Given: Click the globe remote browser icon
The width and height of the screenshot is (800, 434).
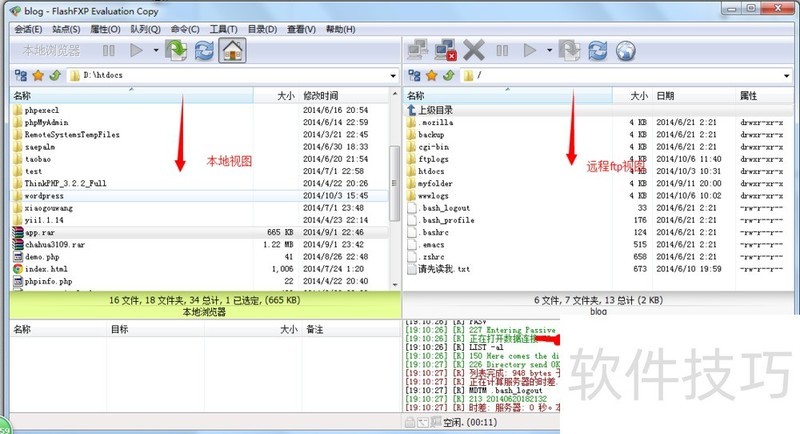Looking at the screenshot, I should 626,50.
